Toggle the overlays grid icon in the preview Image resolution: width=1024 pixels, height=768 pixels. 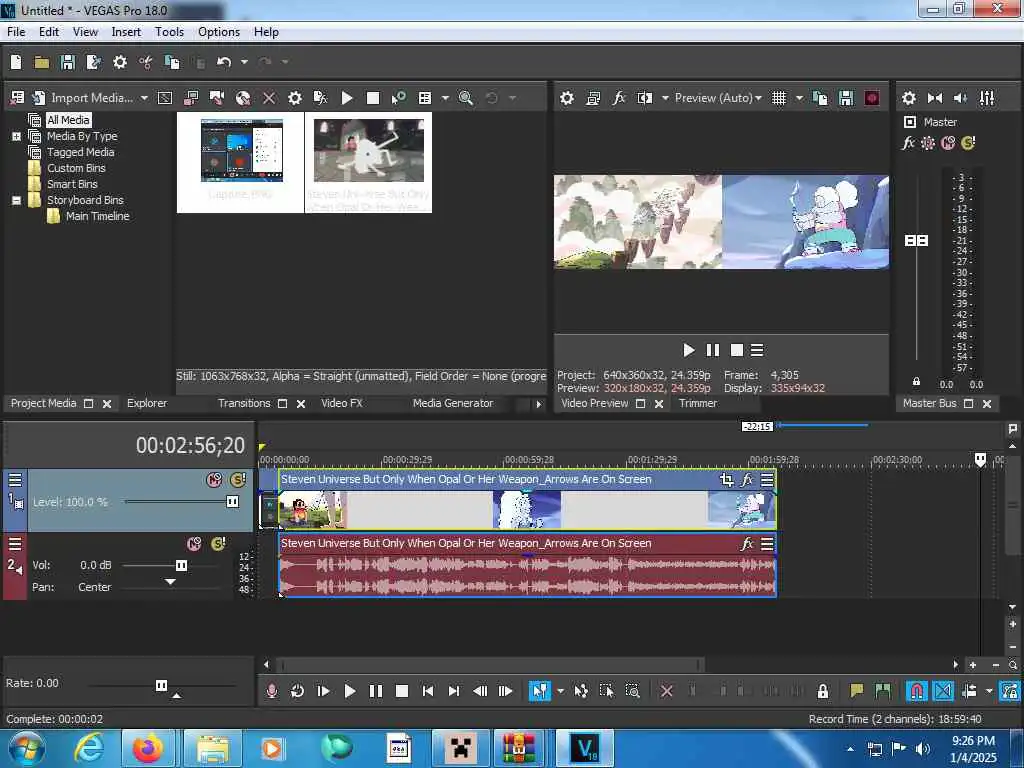click(x=779, y=98)
